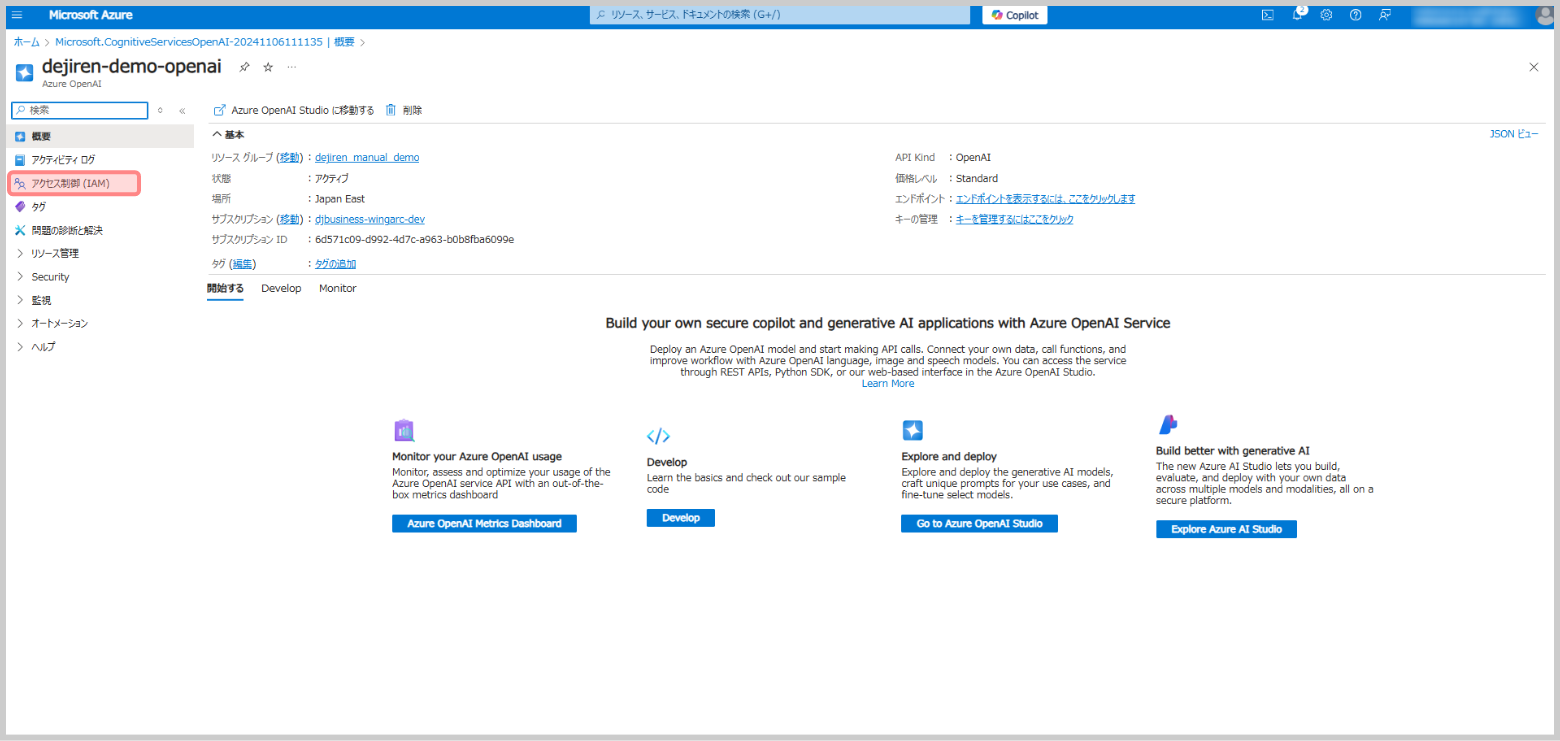This screenshot has width=1560, height=741.
Task: Click 移動 link next to リソース グループ
Action: [x=290, y=157]
